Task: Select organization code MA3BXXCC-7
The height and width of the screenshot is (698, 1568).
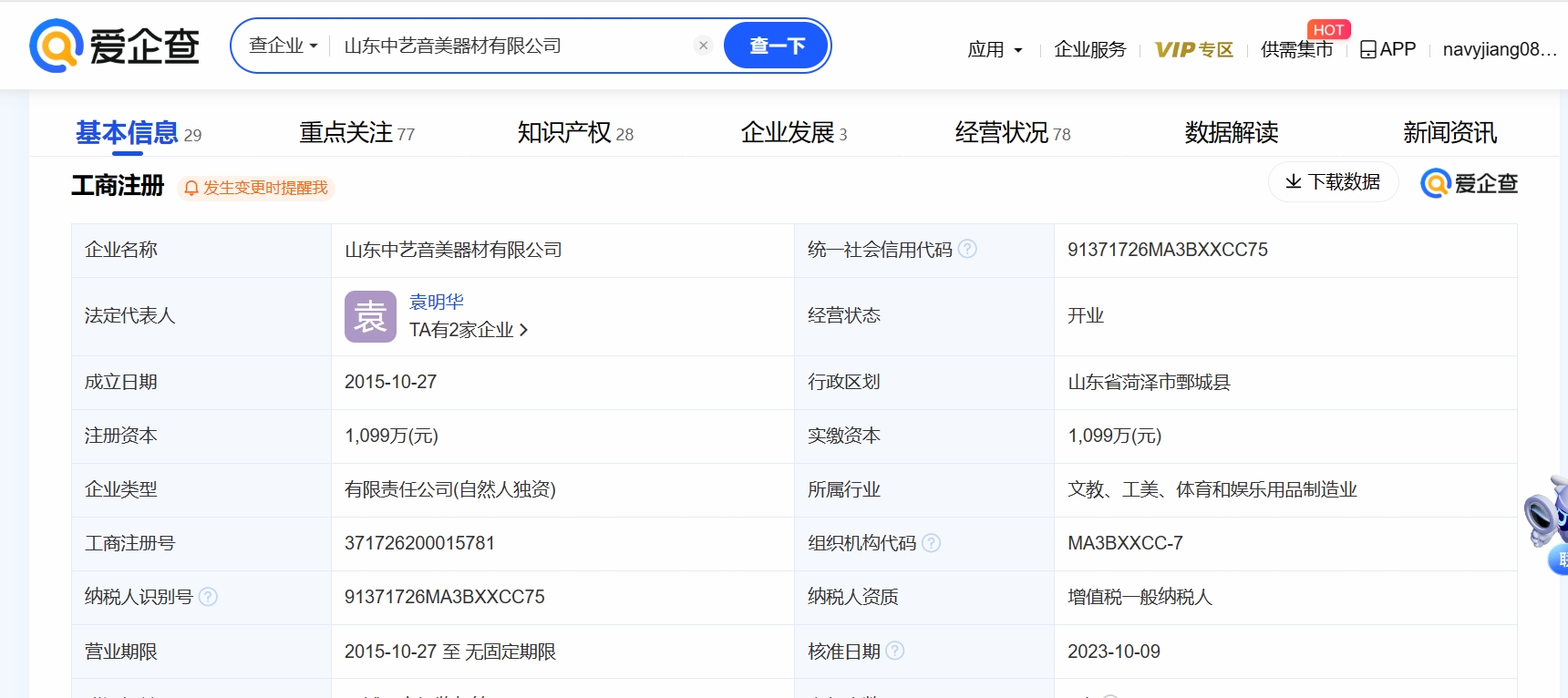Action: (1125, 543)
